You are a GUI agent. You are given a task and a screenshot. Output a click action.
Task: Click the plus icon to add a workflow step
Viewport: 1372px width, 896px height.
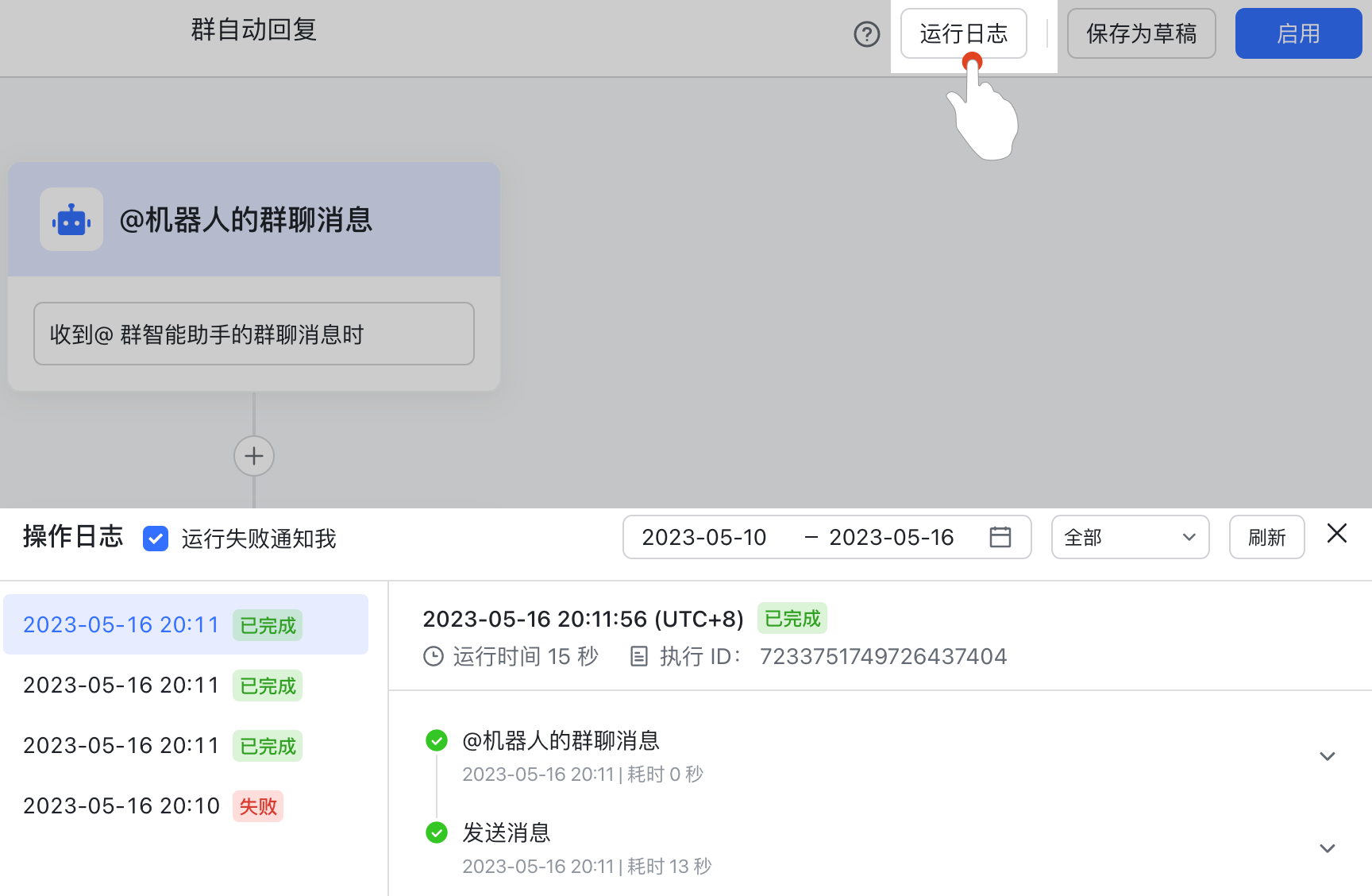click(253, 456)
